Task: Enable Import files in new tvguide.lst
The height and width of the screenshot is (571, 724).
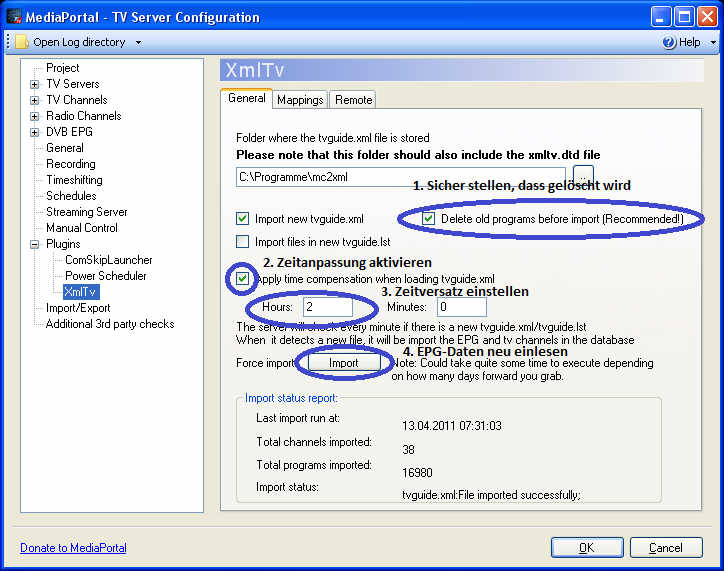Action: [242, 241]
